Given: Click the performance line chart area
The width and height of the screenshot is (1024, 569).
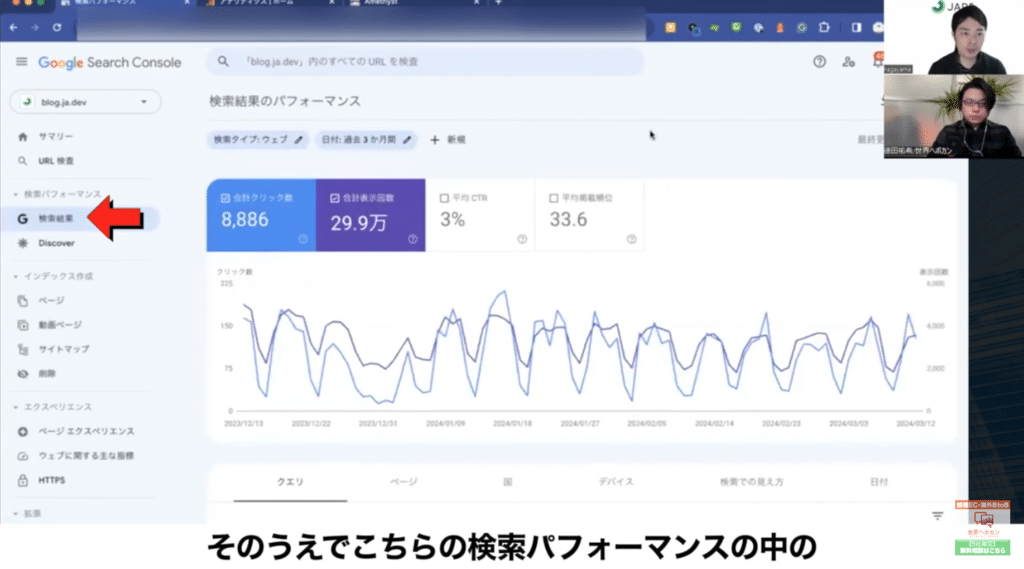Looking at the screenshot, I should 580,348.
